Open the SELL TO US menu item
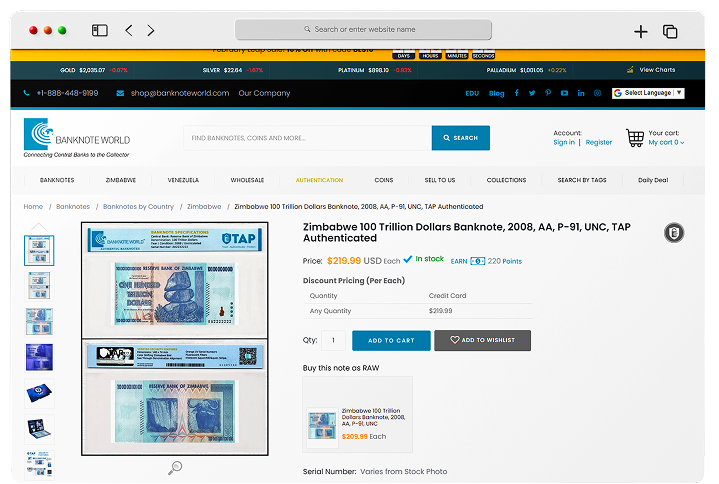 [x=440, y=180]
